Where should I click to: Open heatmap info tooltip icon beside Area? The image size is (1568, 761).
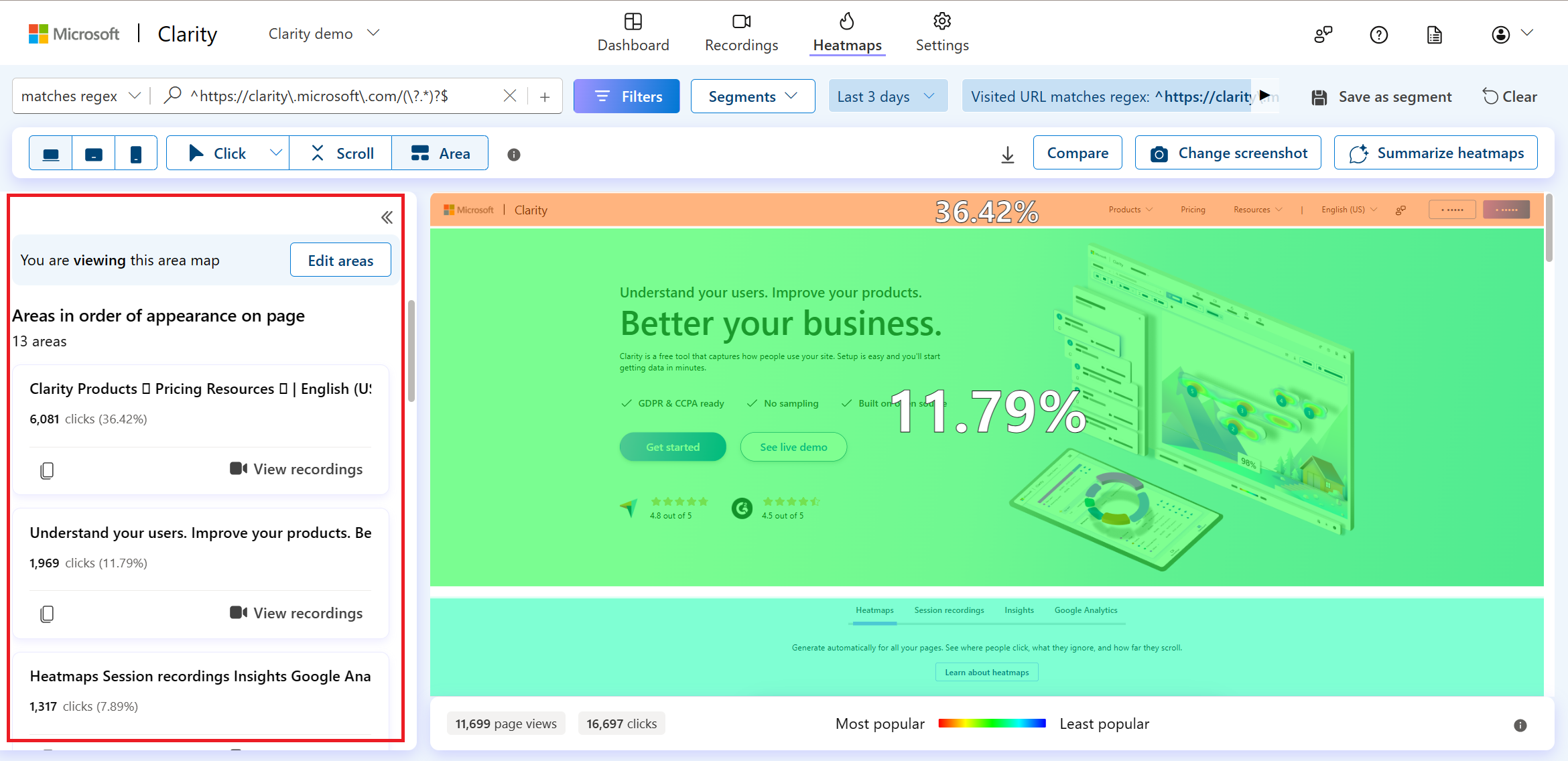[514, 155]
